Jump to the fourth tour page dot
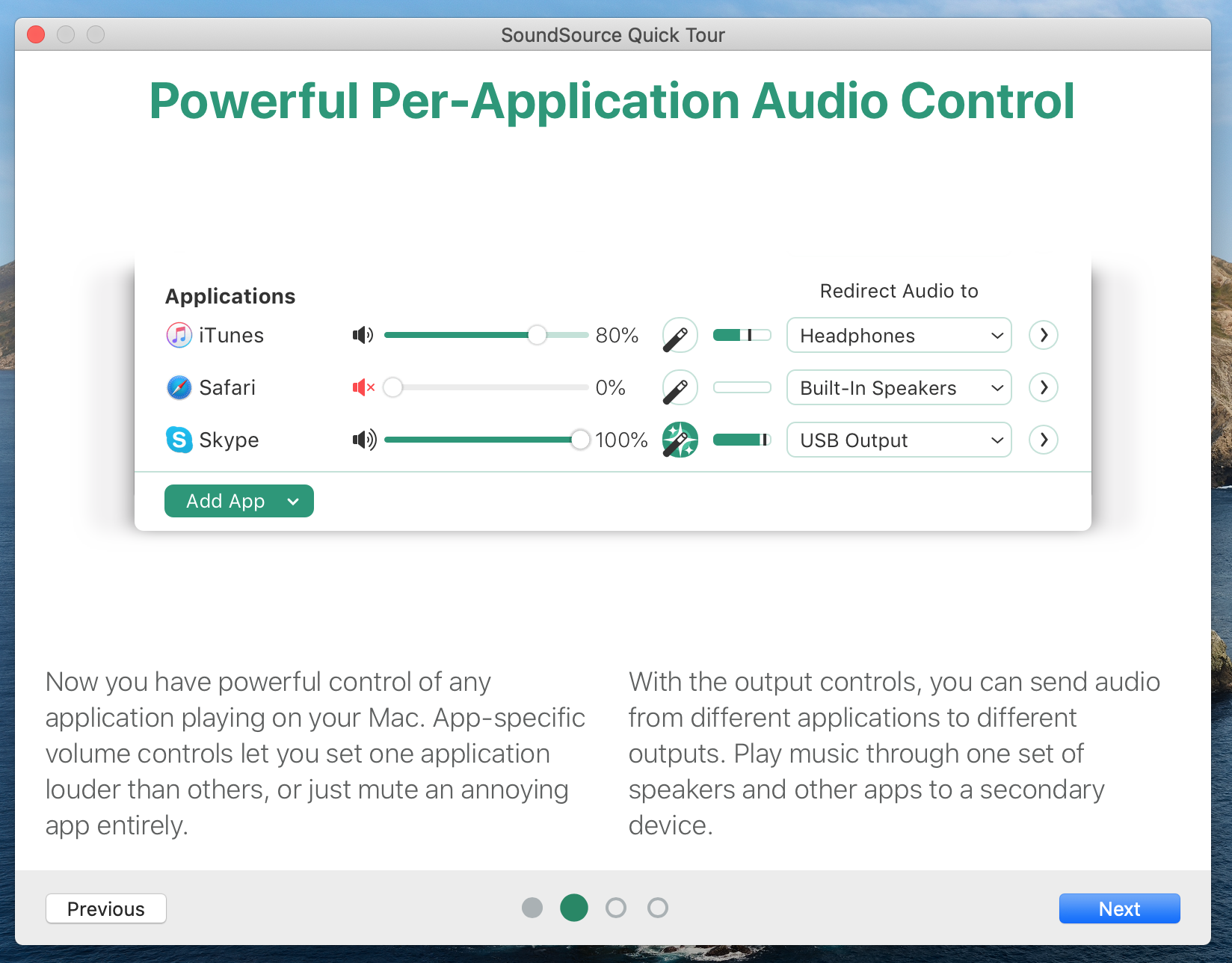The height and width of the screenshot is (963, 1232). pos(658,908)
